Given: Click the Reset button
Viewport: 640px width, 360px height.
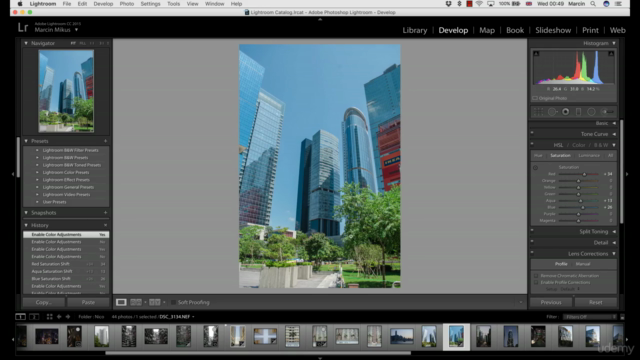Looking at the screenshot, I should point(596,302).
